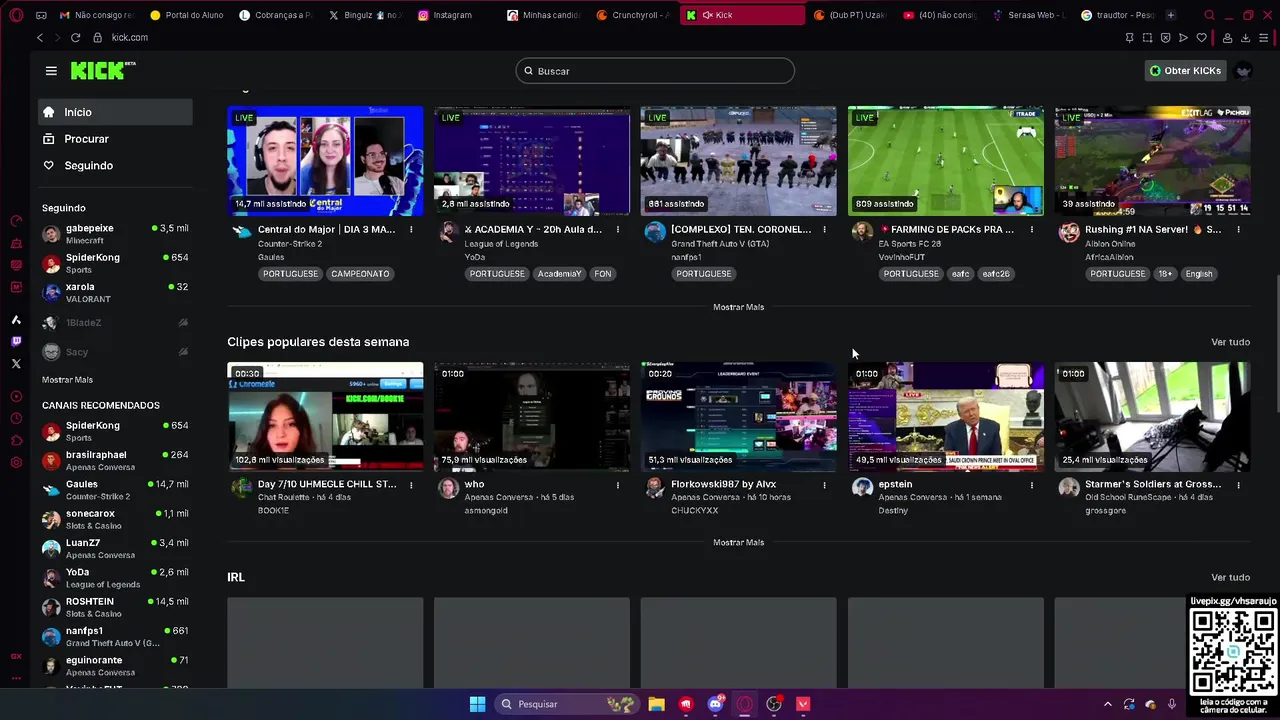Open Twitch in the Opera GX sidebar
This screenshot has height=720, width=1280.
point(16,341)
